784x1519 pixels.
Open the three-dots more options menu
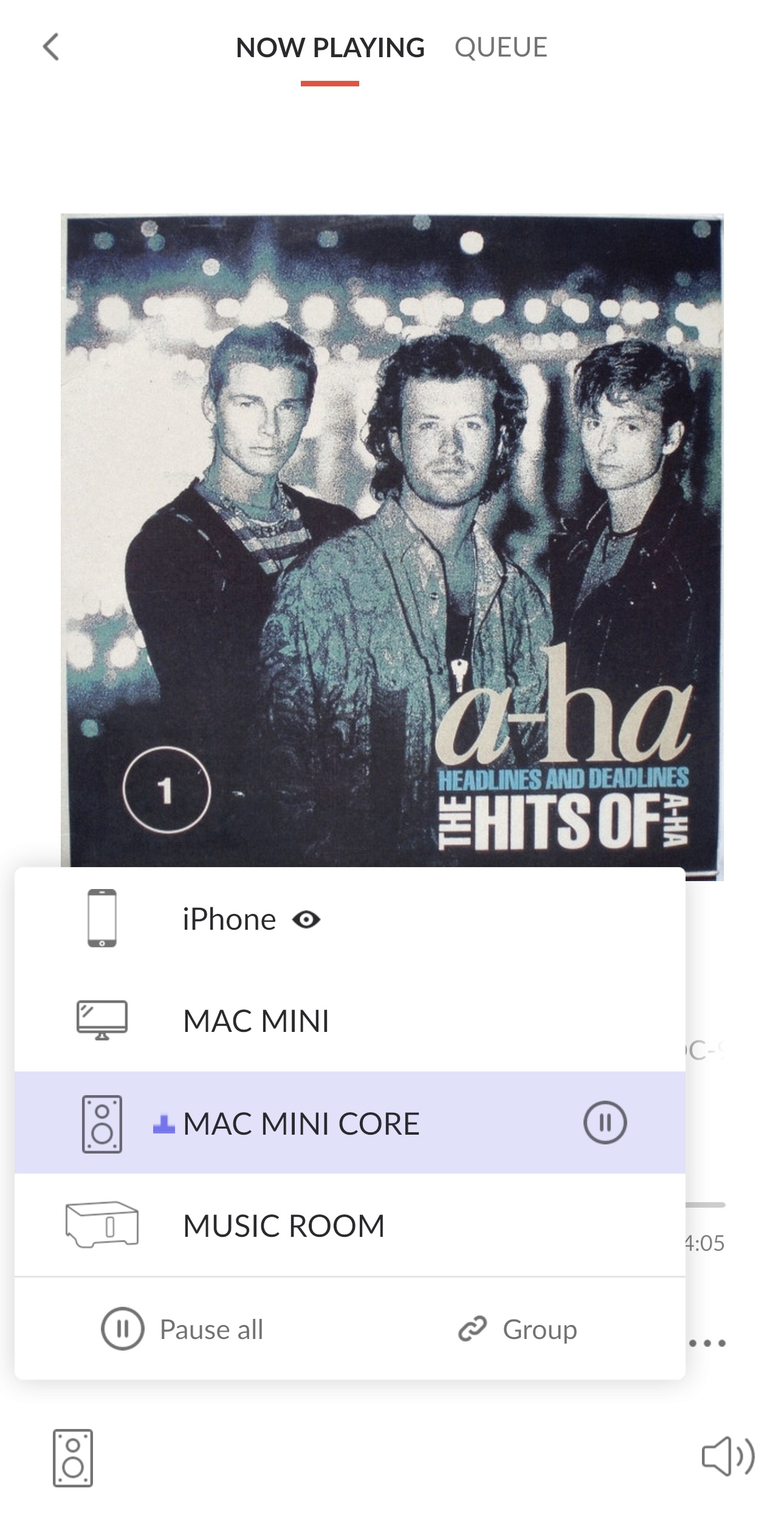[707, 1343]
